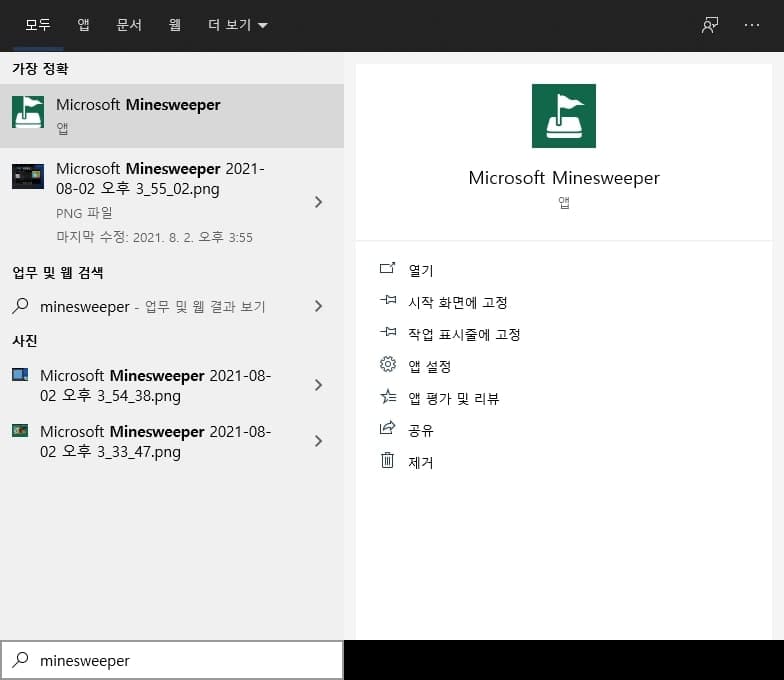Click the star icon for 앱 평가 및 리뷰
The image size is (784, 680).
[388, 397]
